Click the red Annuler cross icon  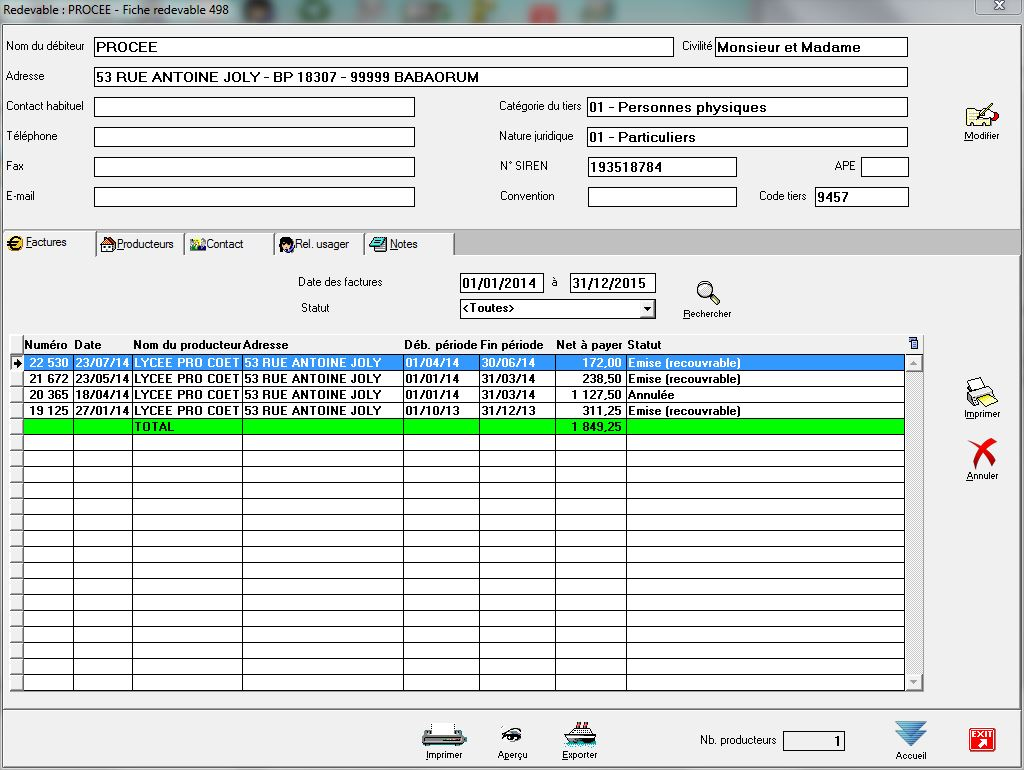point(982,455)
